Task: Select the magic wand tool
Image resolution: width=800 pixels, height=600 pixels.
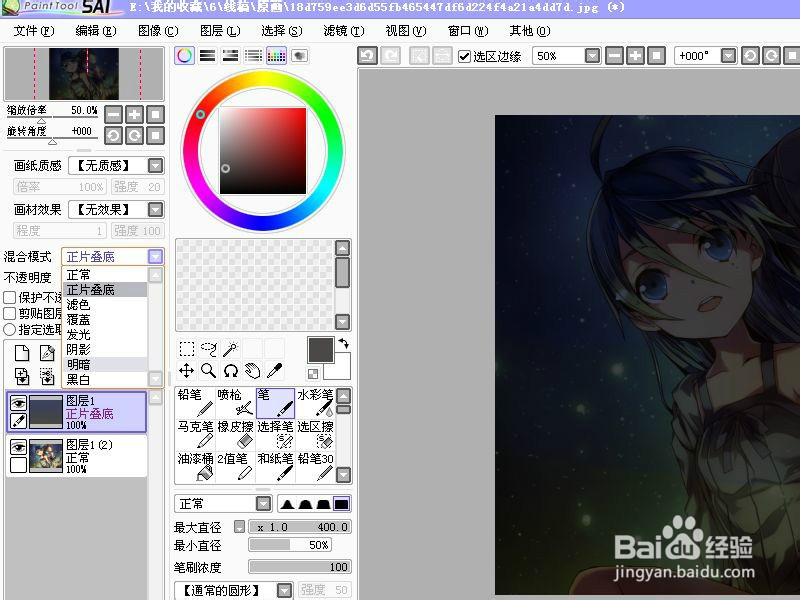Action: point(231,349)
